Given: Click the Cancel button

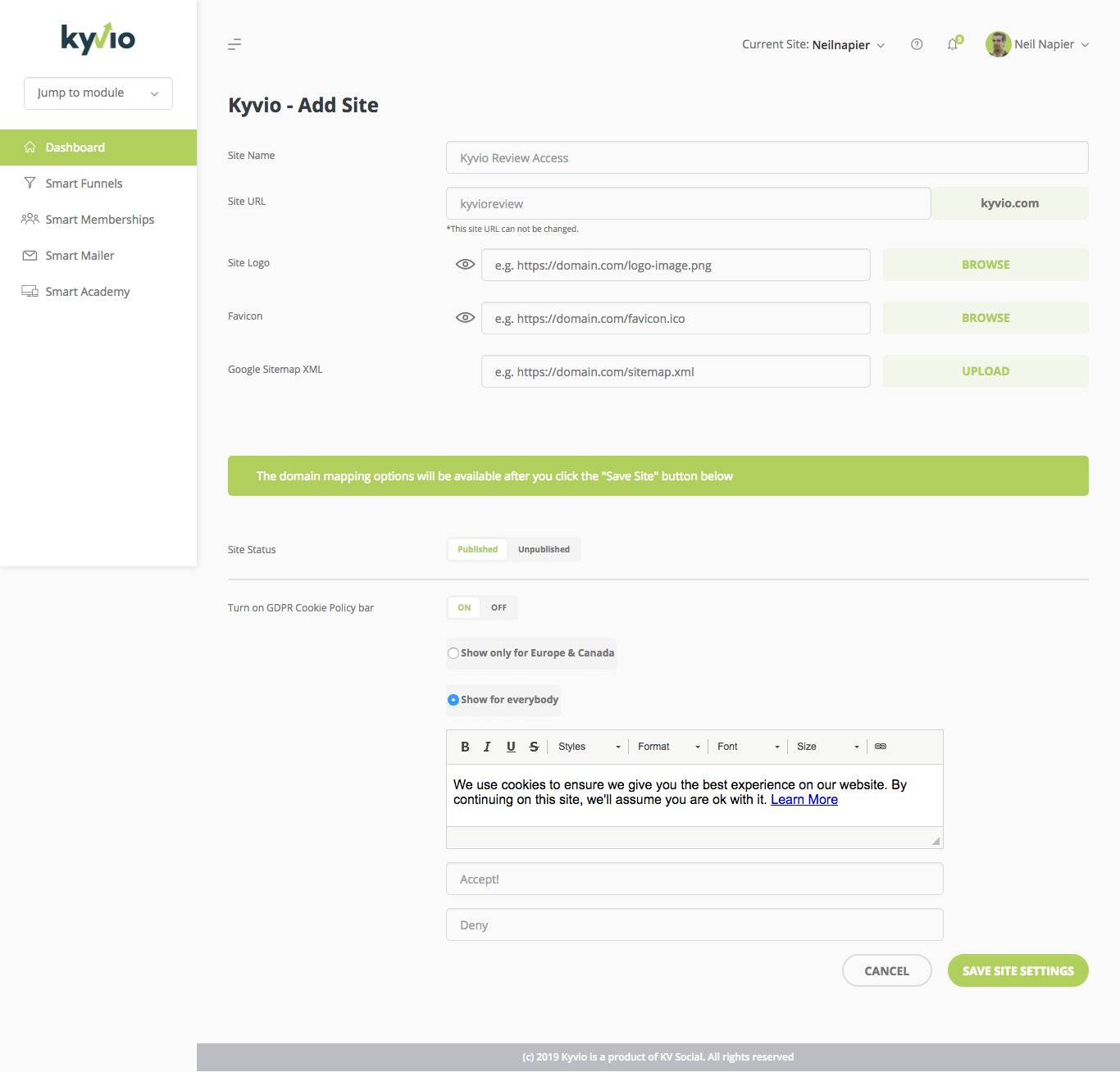Looking at the screenshot, I should pos(886,970).
